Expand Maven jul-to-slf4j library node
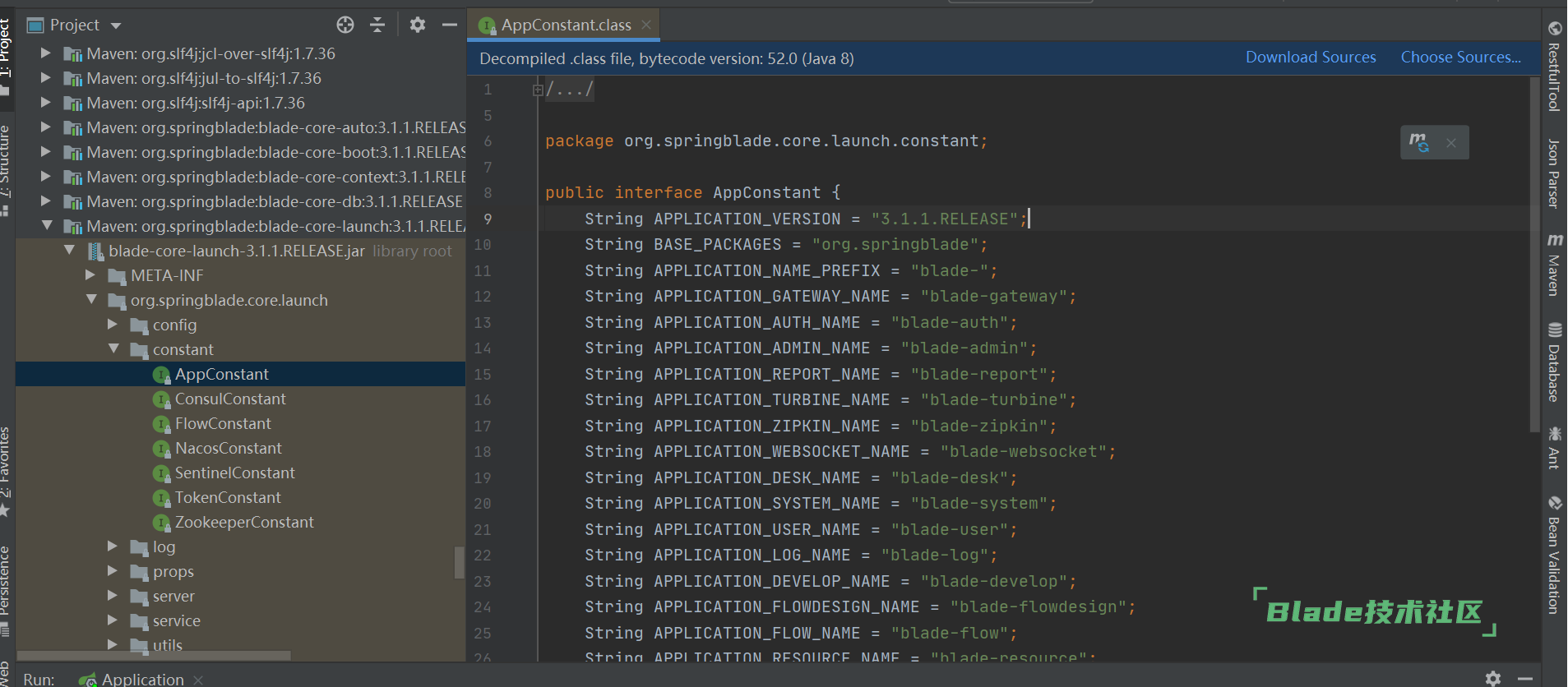 tap(46, 78)
